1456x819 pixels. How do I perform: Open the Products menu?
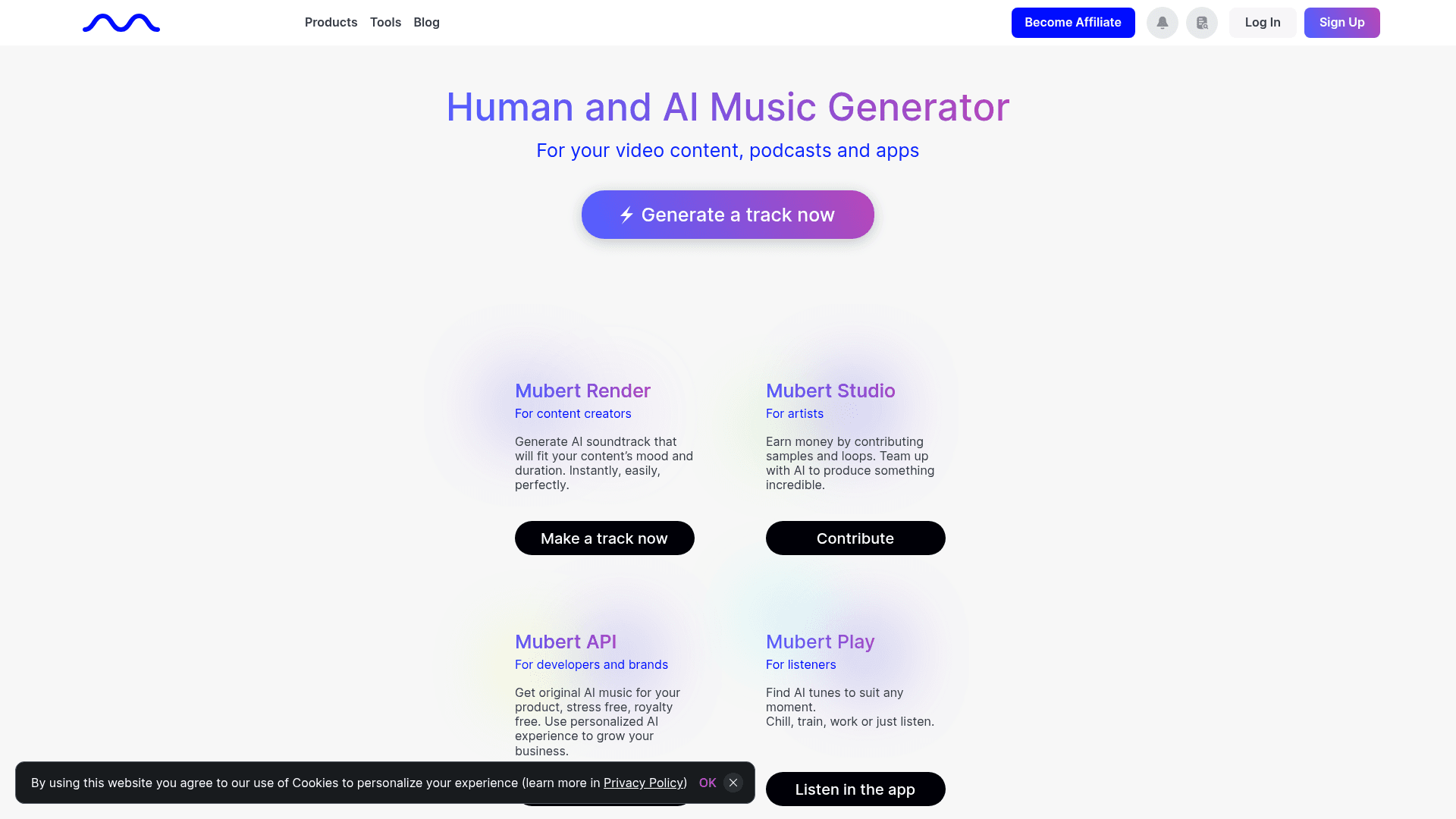click(x=331, y=22)
